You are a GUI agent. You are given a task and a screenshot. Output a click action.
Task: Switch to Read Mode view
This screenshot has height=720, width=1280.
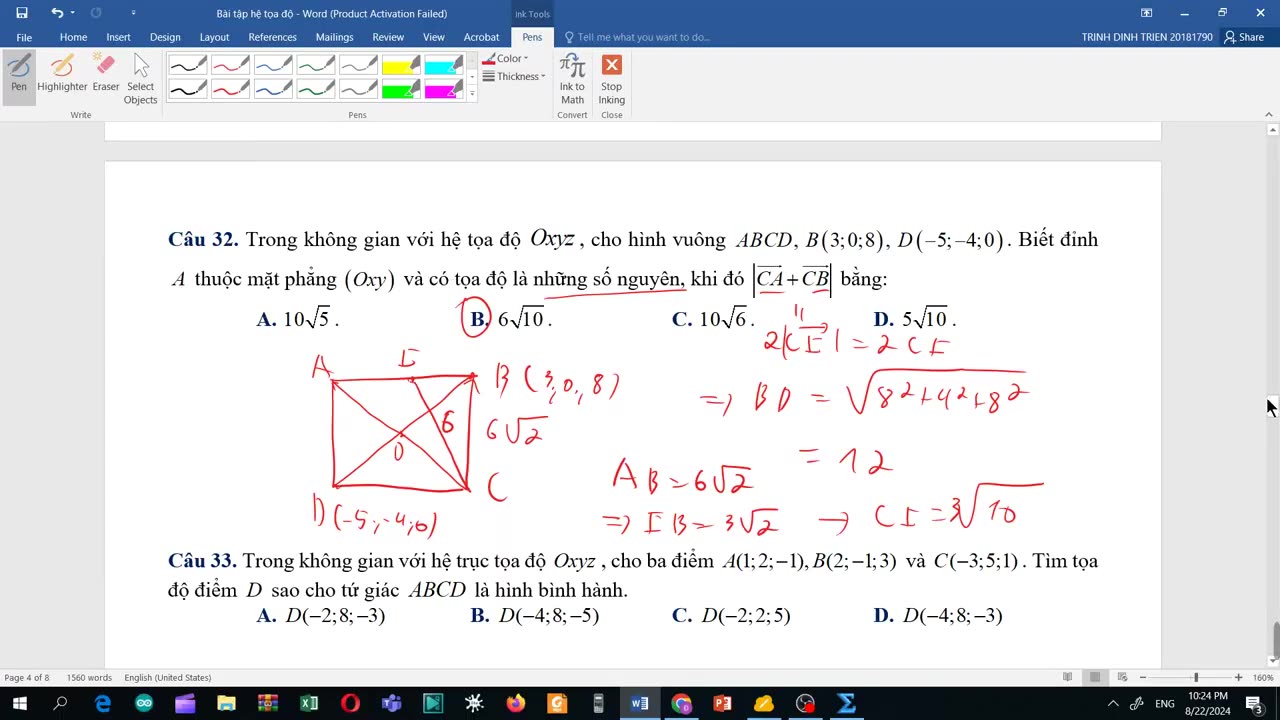1068,677
